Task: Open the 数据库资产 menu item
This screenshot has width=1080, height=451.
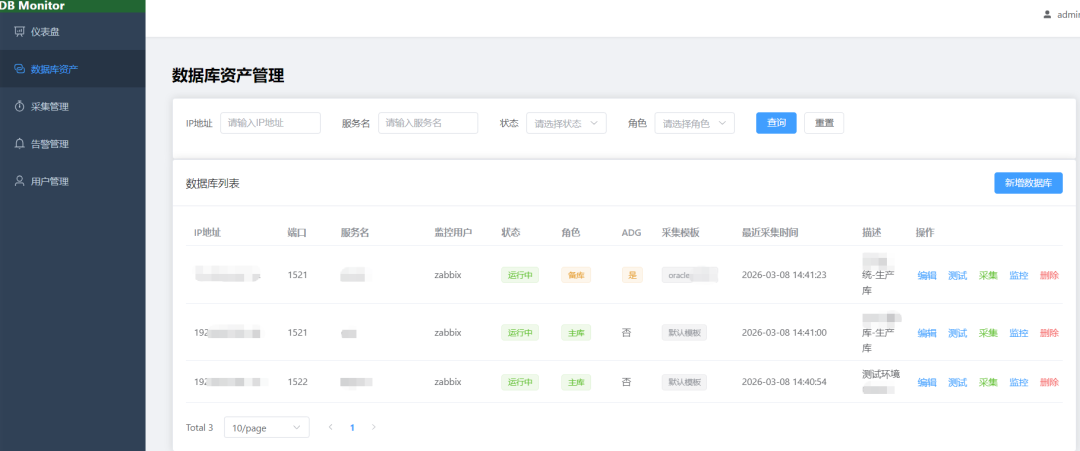Action: [72, 69]
